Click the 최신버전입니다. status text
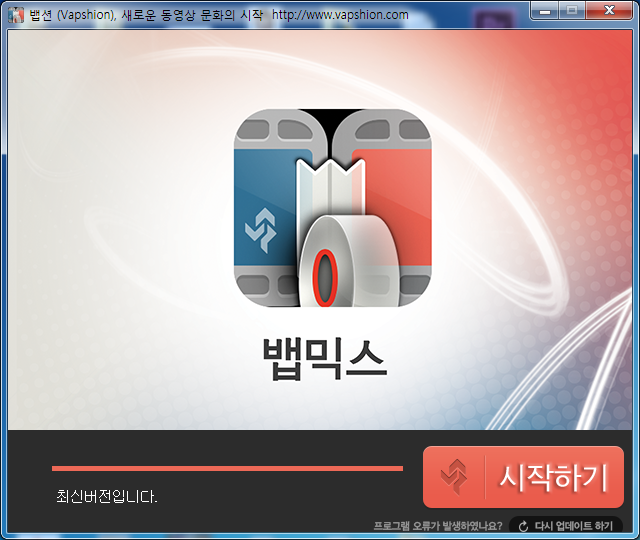The image size is (640, 540). [x=107, y=497]
